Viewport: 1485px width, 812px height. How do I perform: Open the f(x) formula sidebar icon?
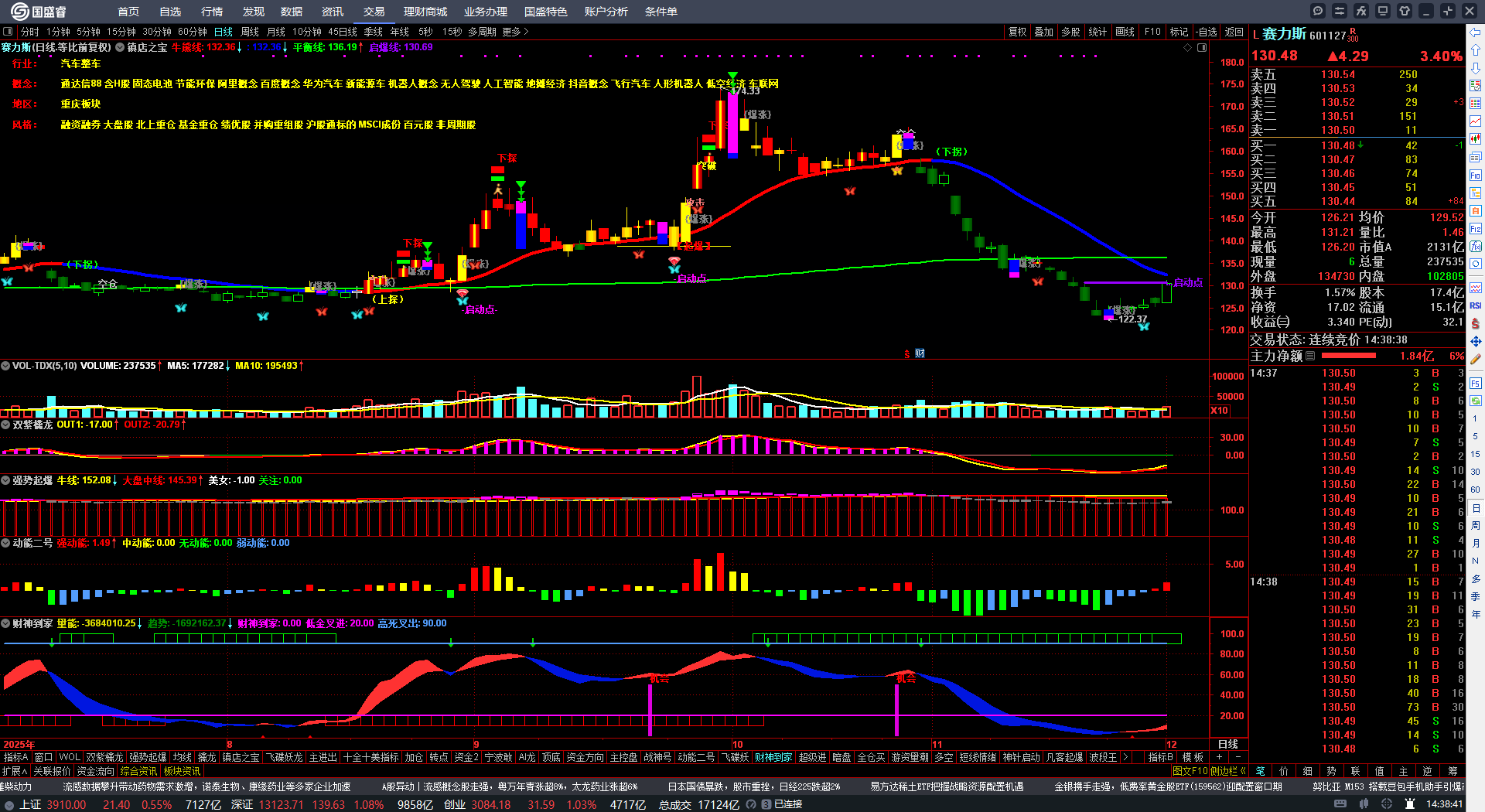(1476, 247)
